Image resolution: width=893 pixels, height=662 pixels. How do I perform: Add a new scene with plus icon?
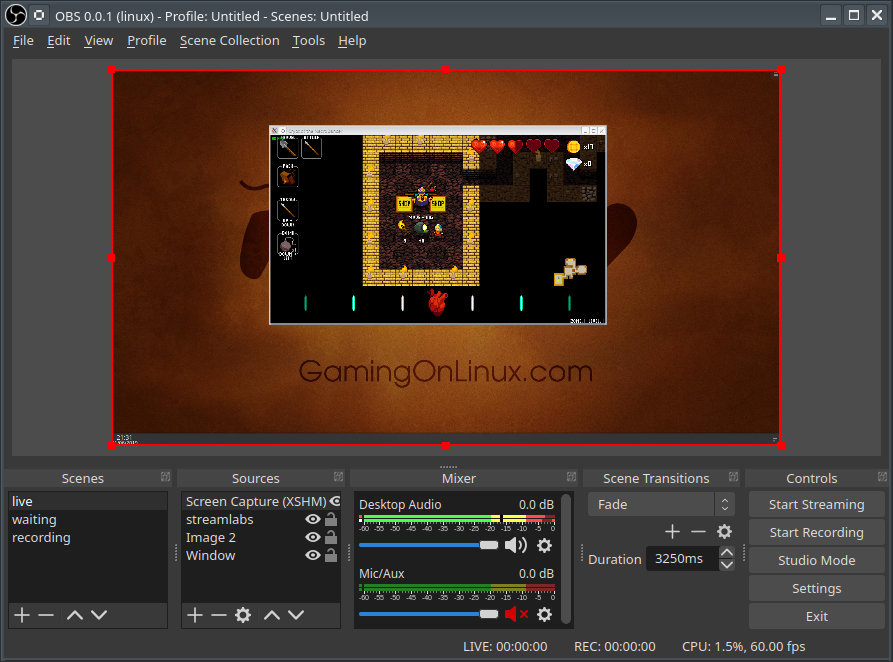[x=22, y=615]
